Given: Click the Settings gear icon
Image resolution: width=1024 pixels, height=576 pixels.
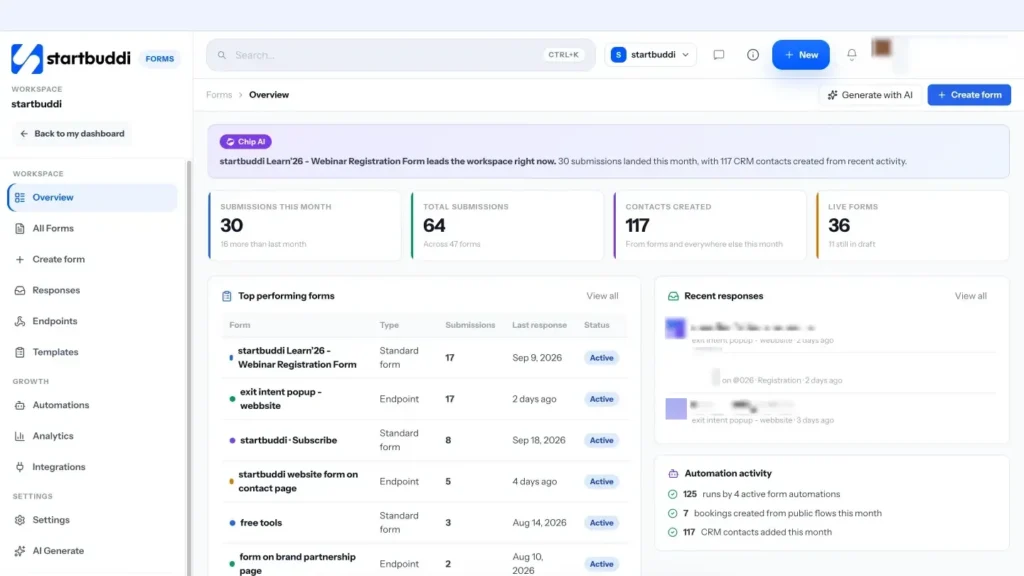Looking at the screenshot, I should click(20, 520).
